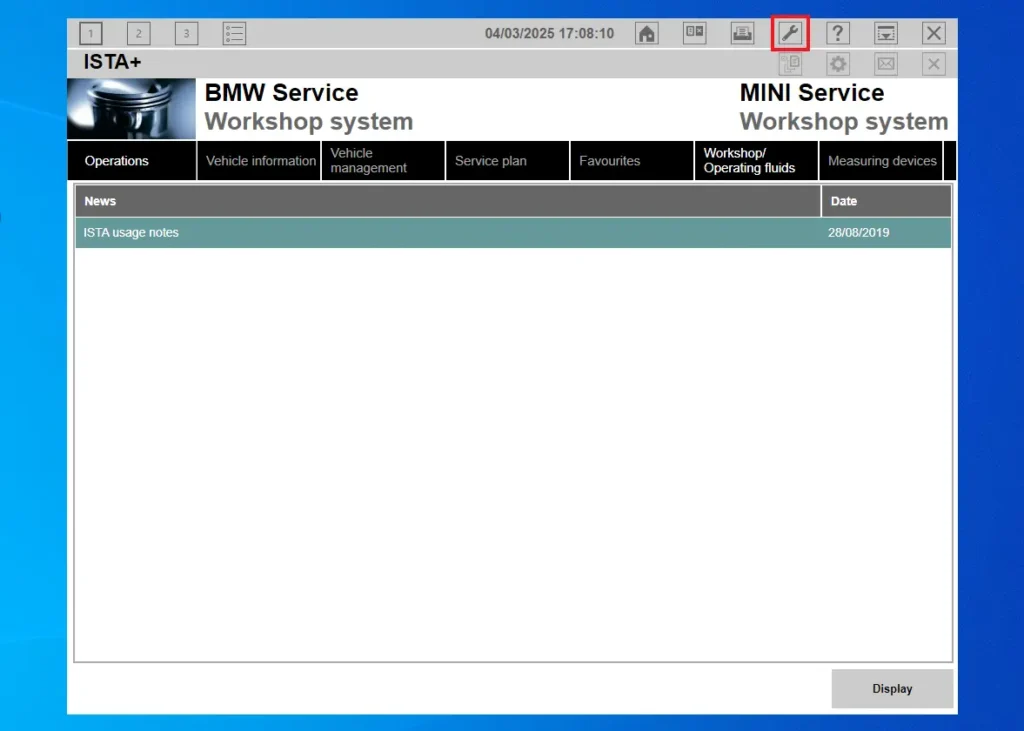Image resolution: width=1024 pixels, height=731 pixels.
Task: Click the MINI Service heading
Action: (812, 93)
